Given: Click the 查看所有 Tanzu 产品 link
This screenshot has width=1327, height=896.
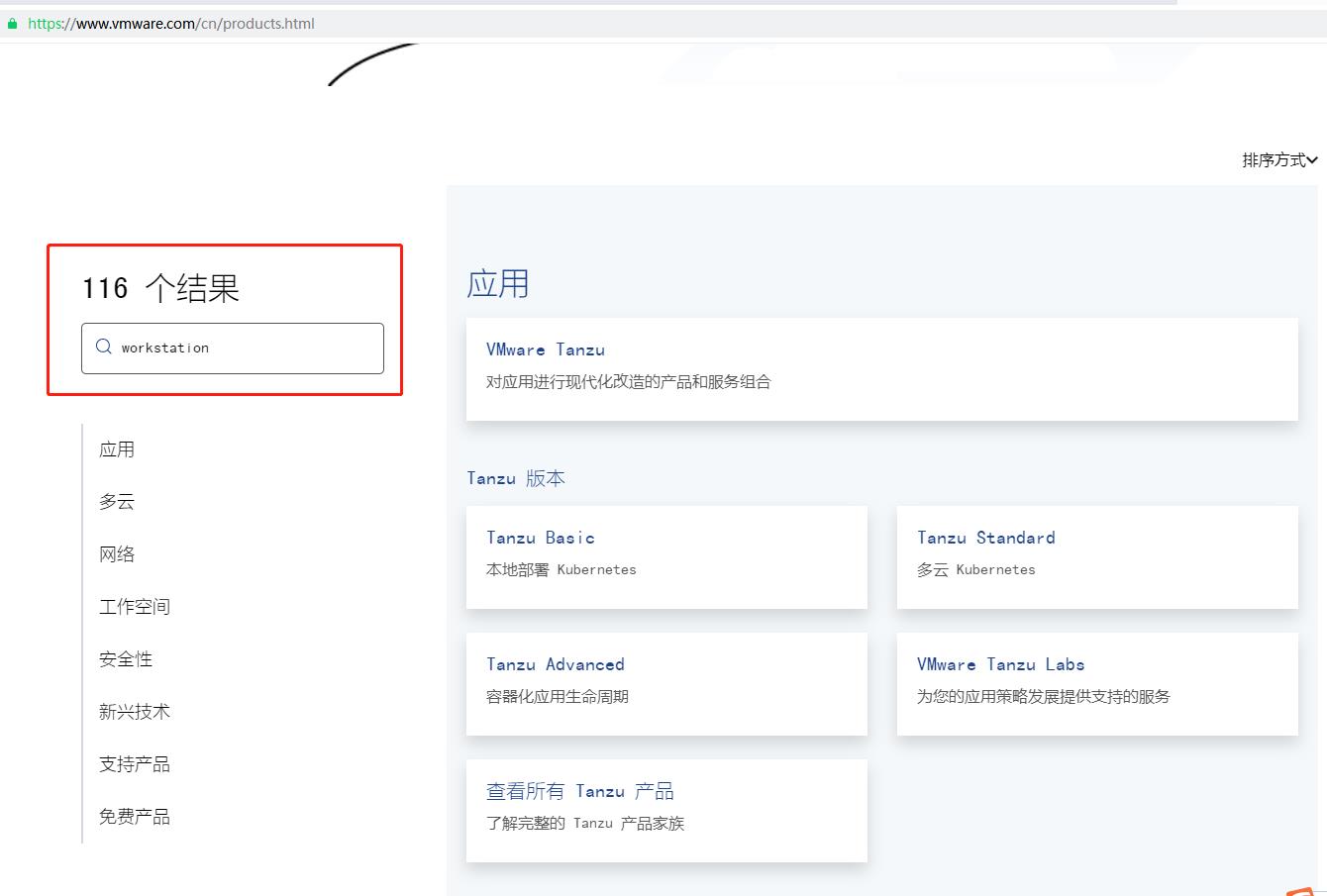Looking at the screenshot, I should point(581,790).
